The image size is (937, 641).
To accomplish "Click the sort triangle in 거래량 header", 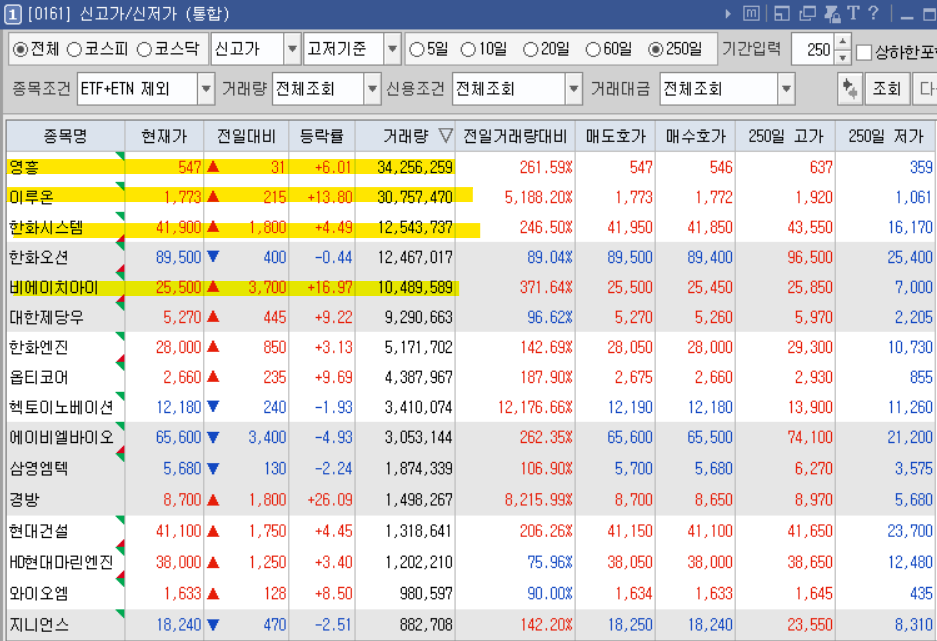I will [x=445, y=136].
